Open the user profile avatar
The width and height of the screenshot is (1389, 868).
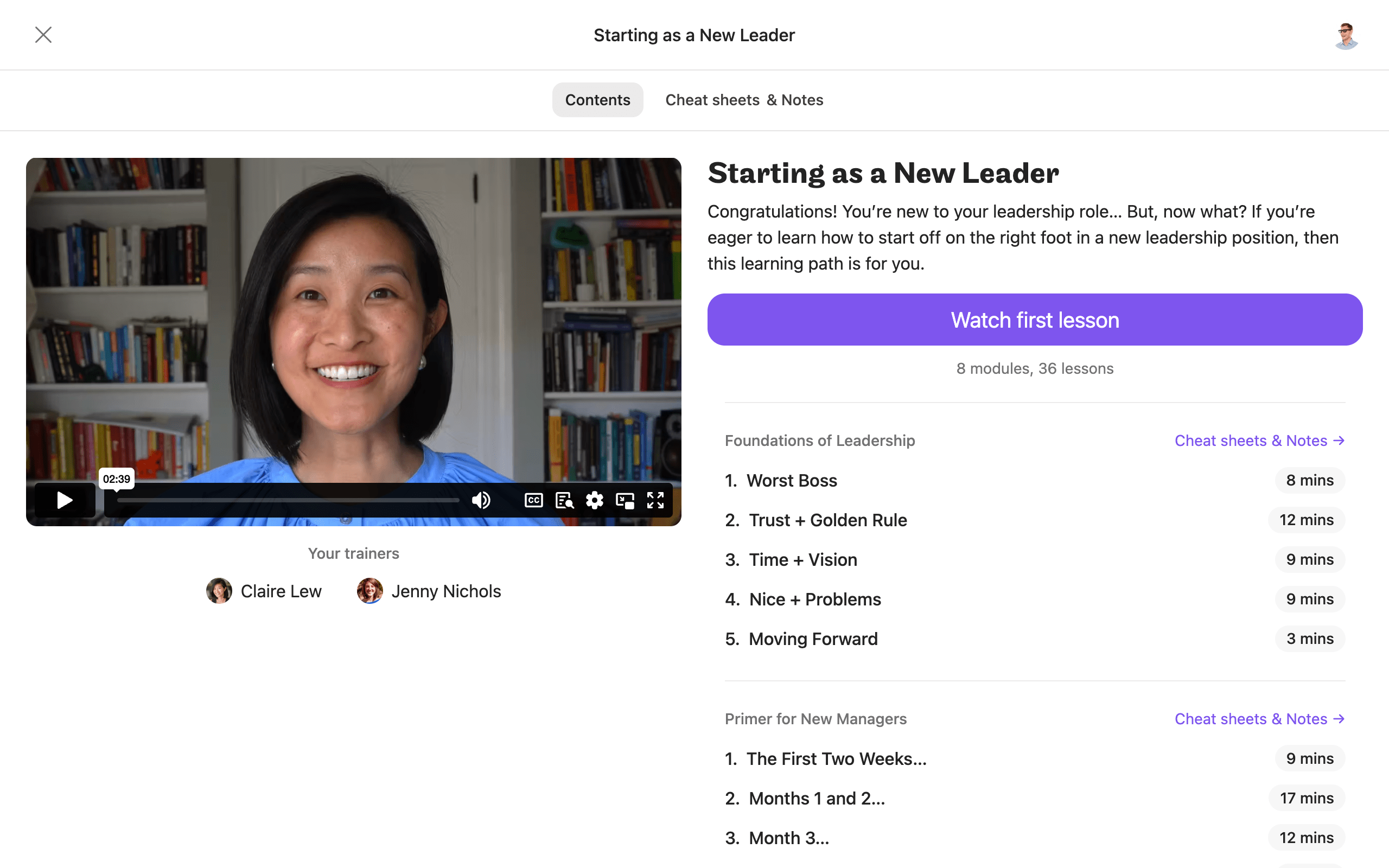point(1346,36)
